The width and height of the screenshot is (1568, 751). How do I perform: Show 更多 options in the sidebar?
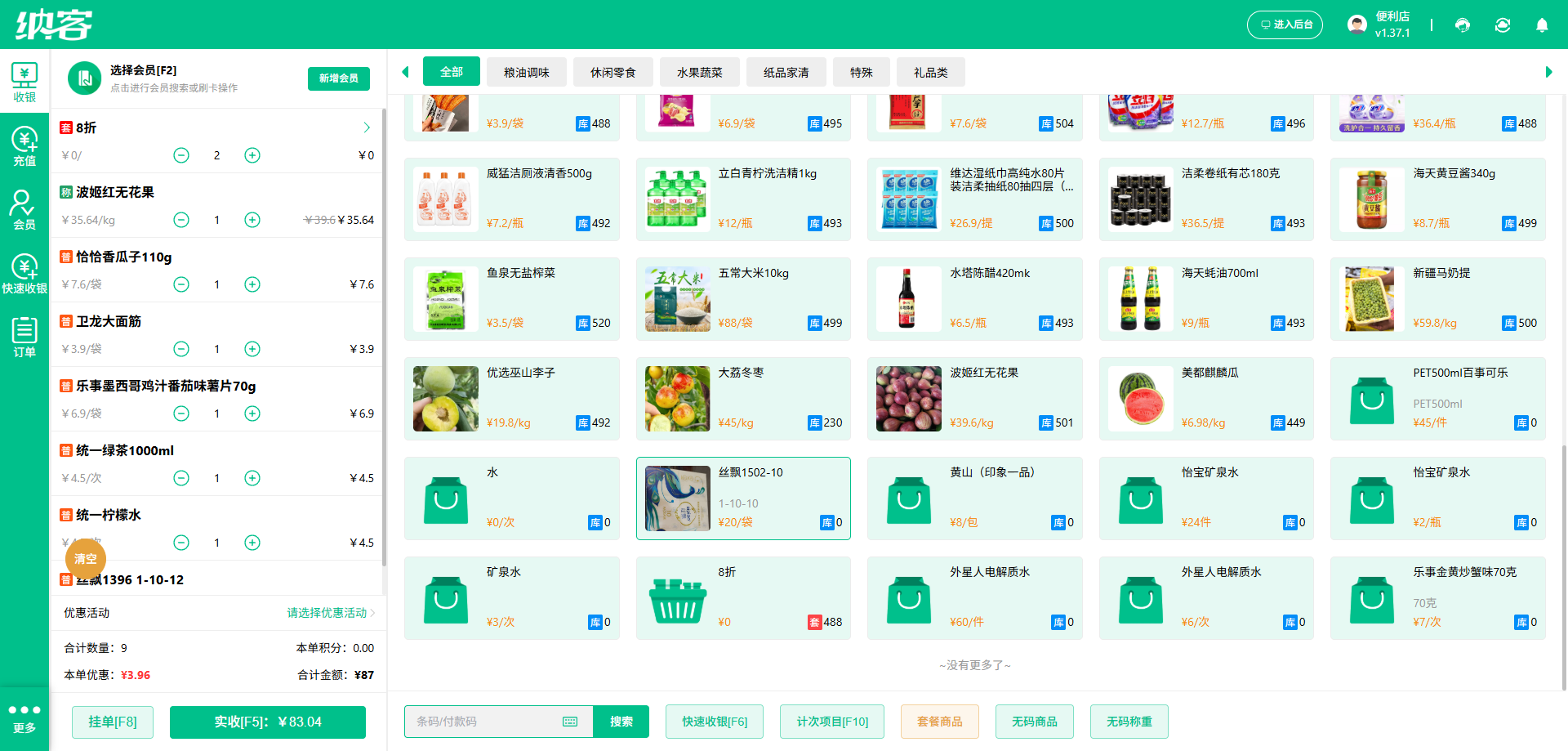(x=24, y=718)
